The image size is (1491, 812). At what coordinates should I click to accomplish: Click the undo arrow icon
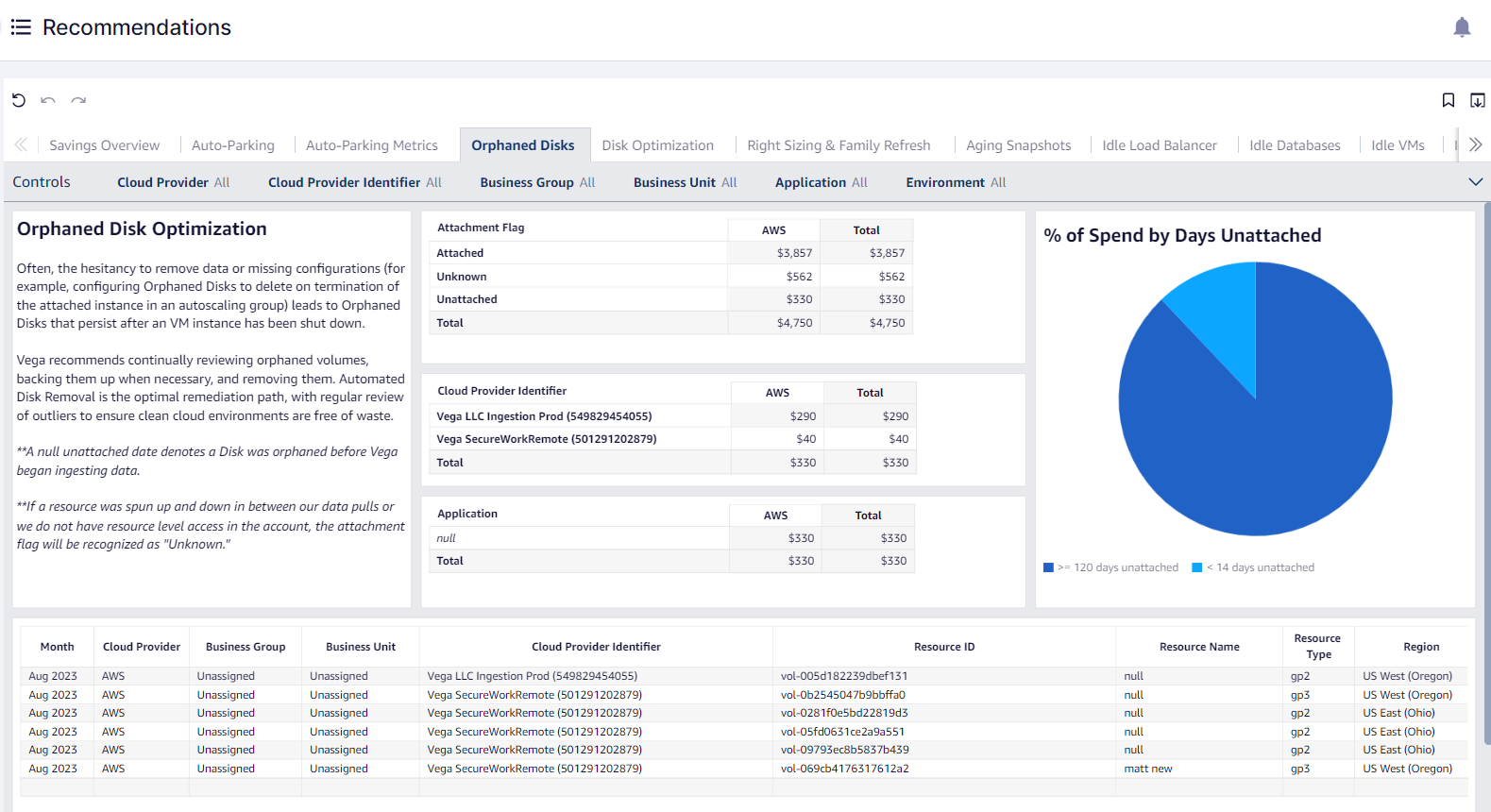(x=48, y=100)
